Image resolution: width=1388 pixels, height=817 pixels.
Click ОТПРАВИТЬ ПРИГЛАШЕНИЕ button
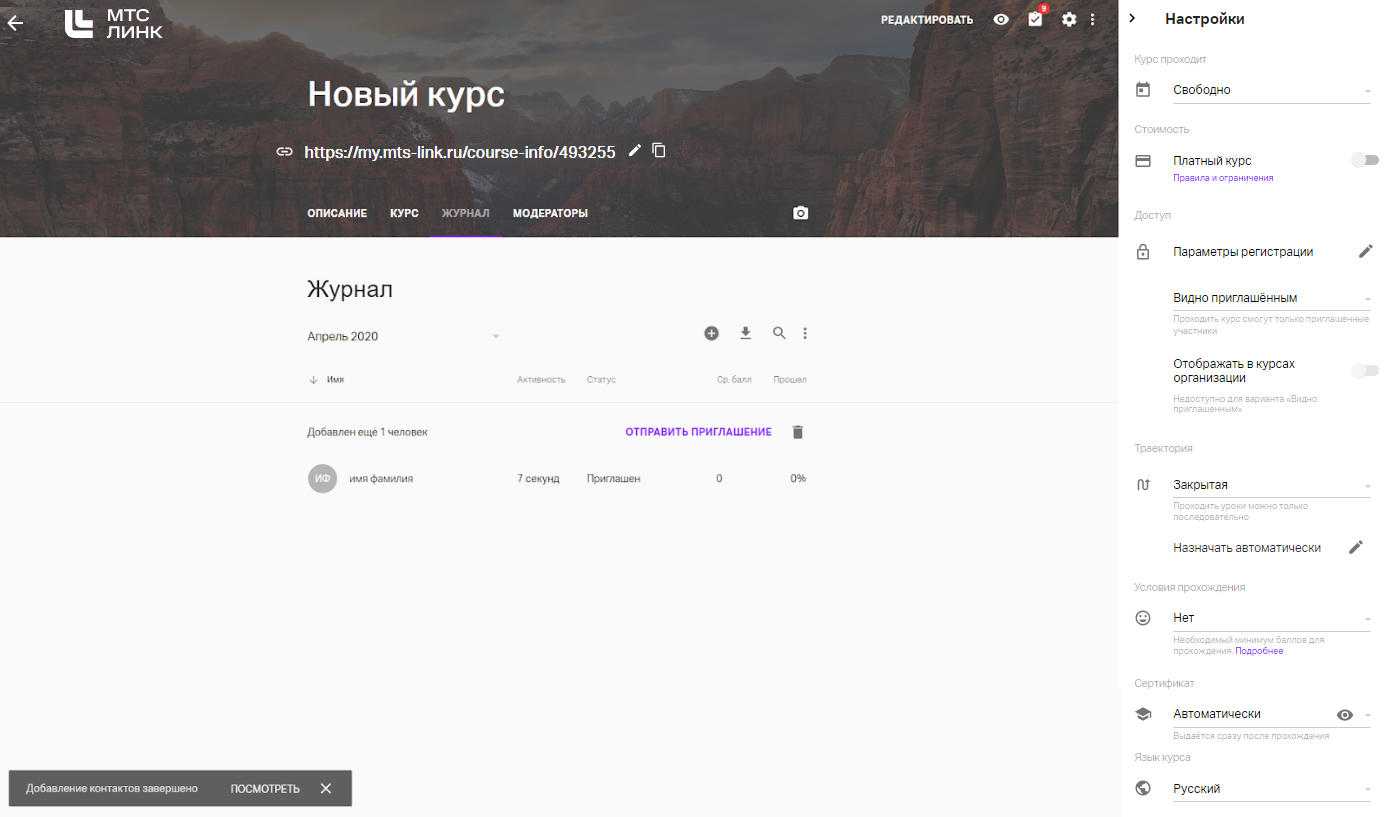click(699, 432)
